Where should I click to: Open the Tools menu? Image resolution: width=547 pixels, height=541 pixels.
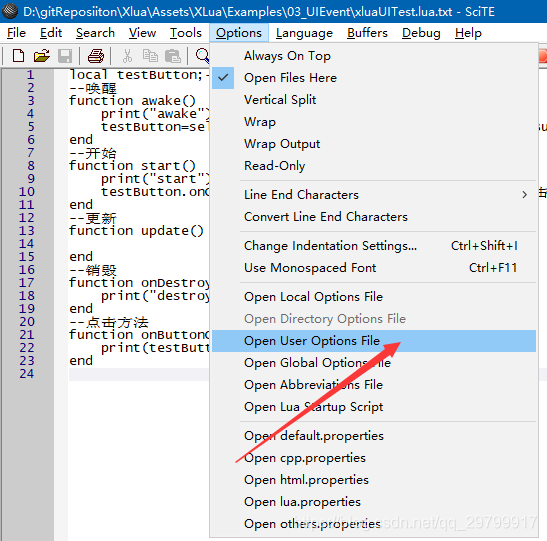point(186,33)
